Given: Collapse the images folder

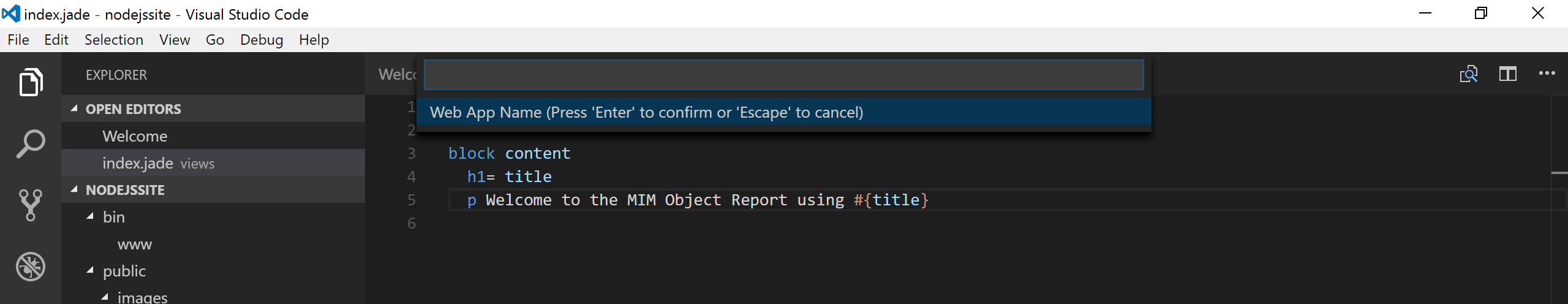Looking at the screenshot, I should coord(105,297).
